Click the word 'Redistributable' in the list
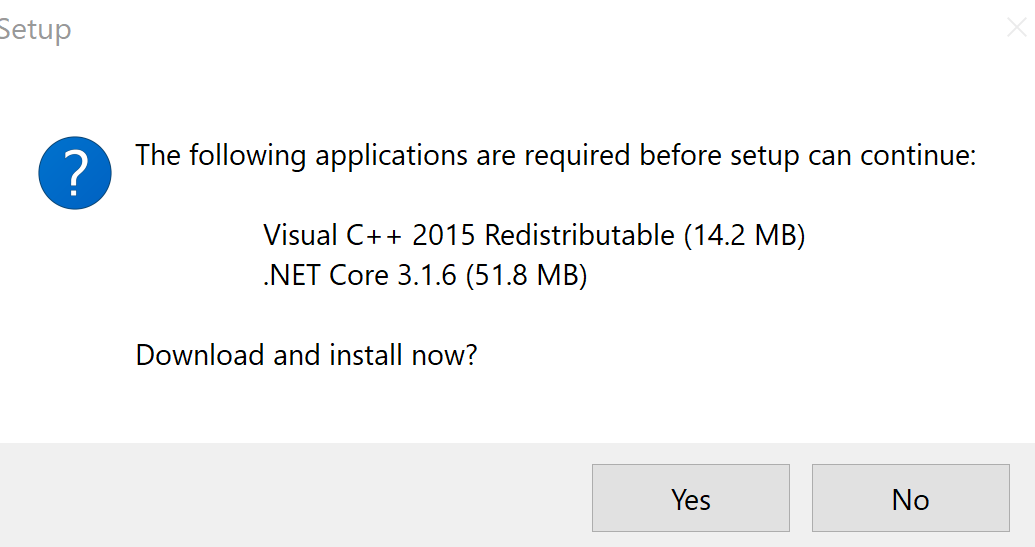The width and height of the screenshot is (1035, 547). pos(580,235)
